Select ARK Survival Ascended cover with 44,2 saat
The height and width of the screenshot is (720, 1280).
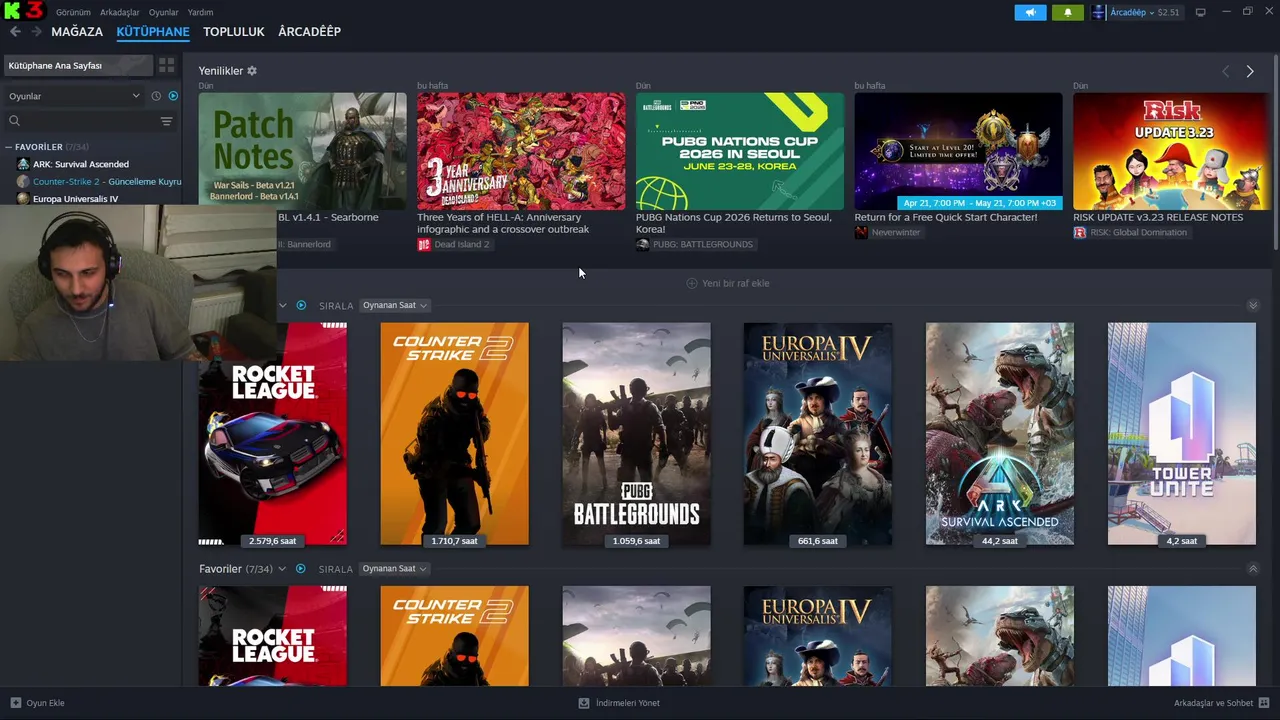pyautogui.click(x=1000, y=434)
